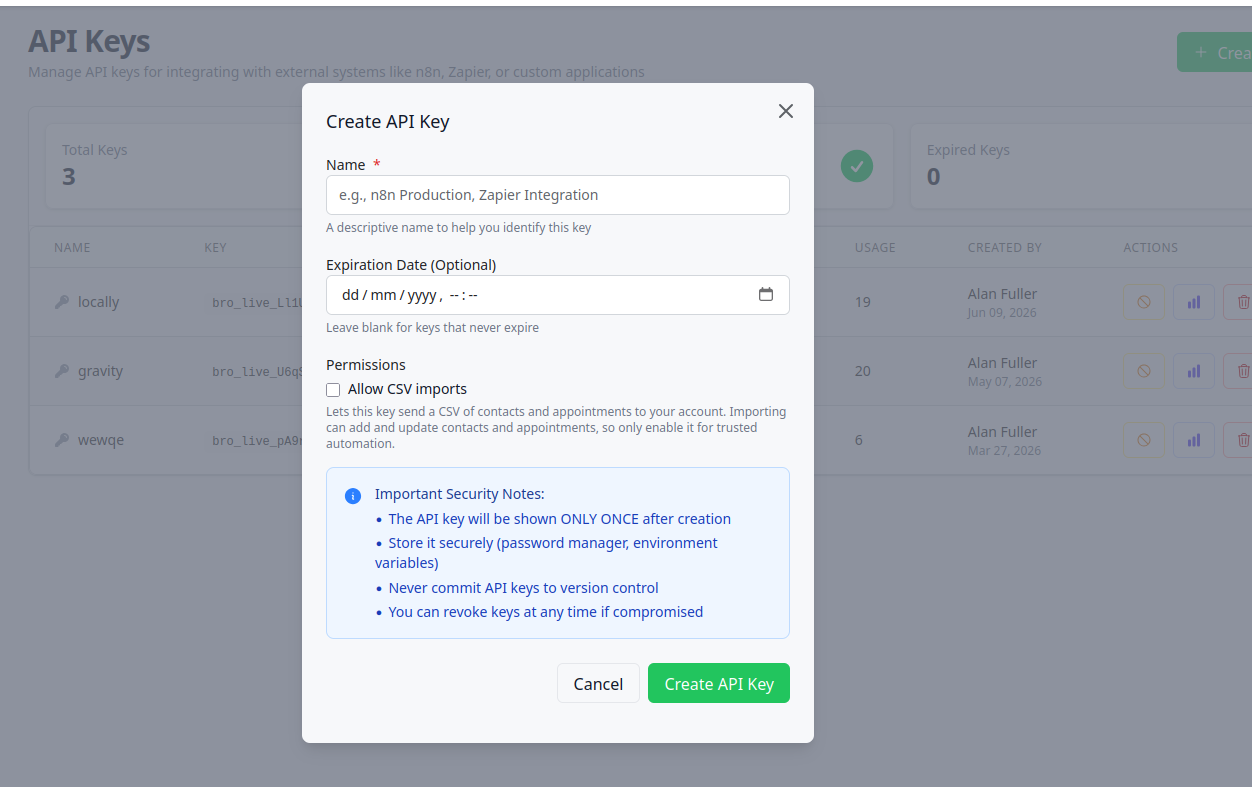Click the 'Important Security Notes:' heading
The image size is (1252, 787).
[460, 494]
